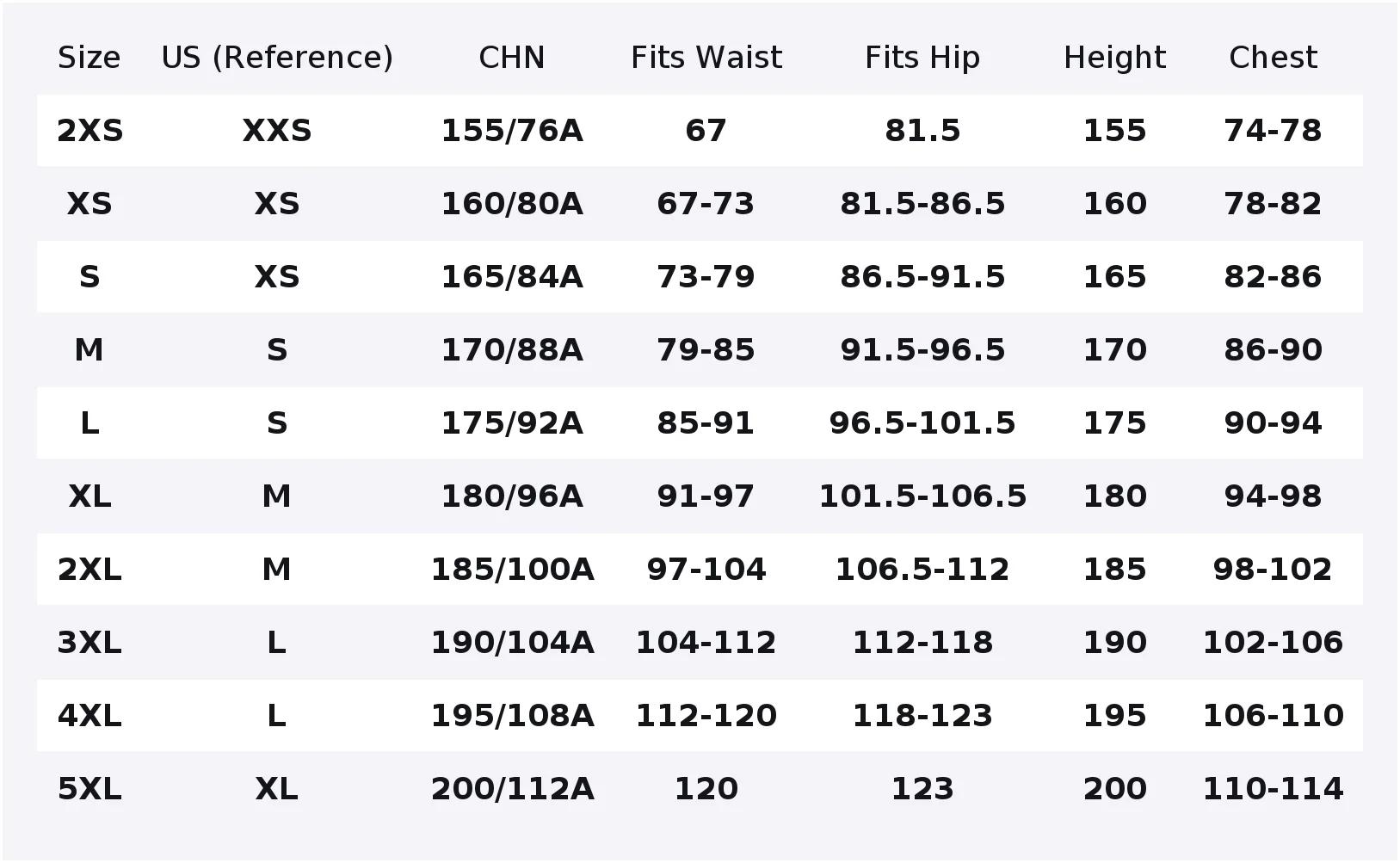The width and height of the screenshot is (1400, 863).
Task: Click the 170/88A CHN cell
Action: 512,350
